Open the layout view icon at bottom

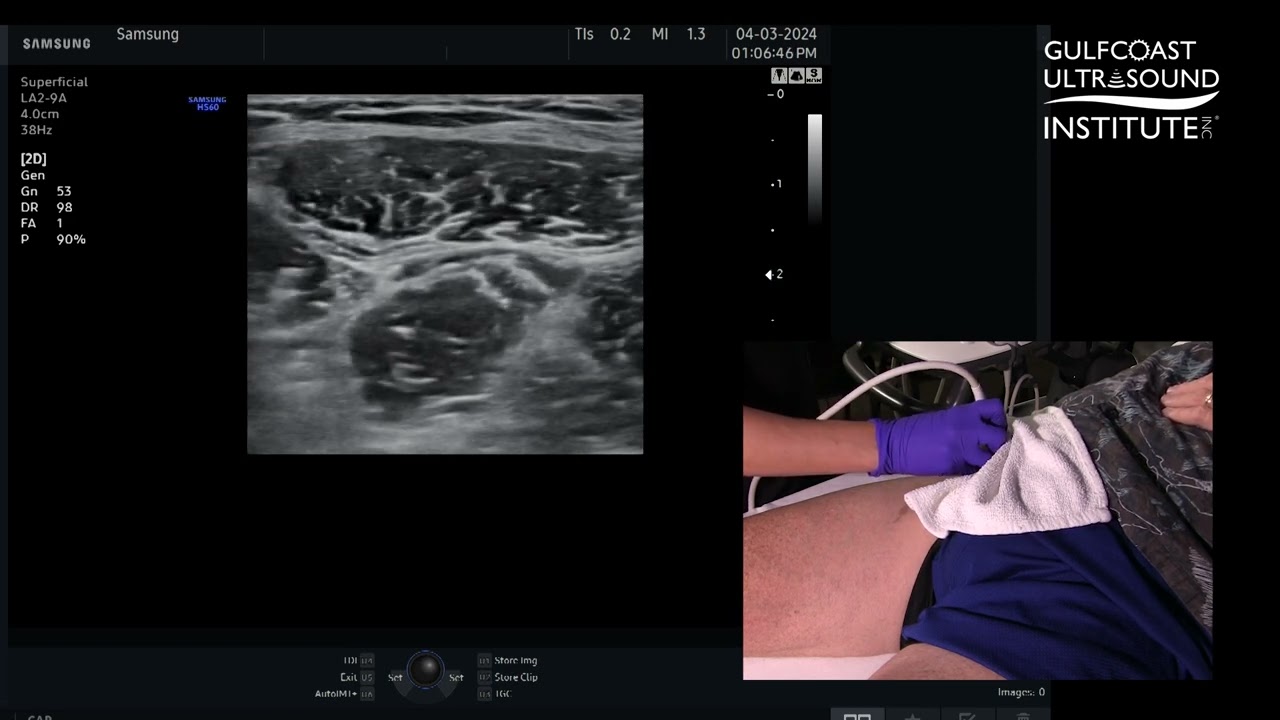pyautogui.click(x=857, y=715)
